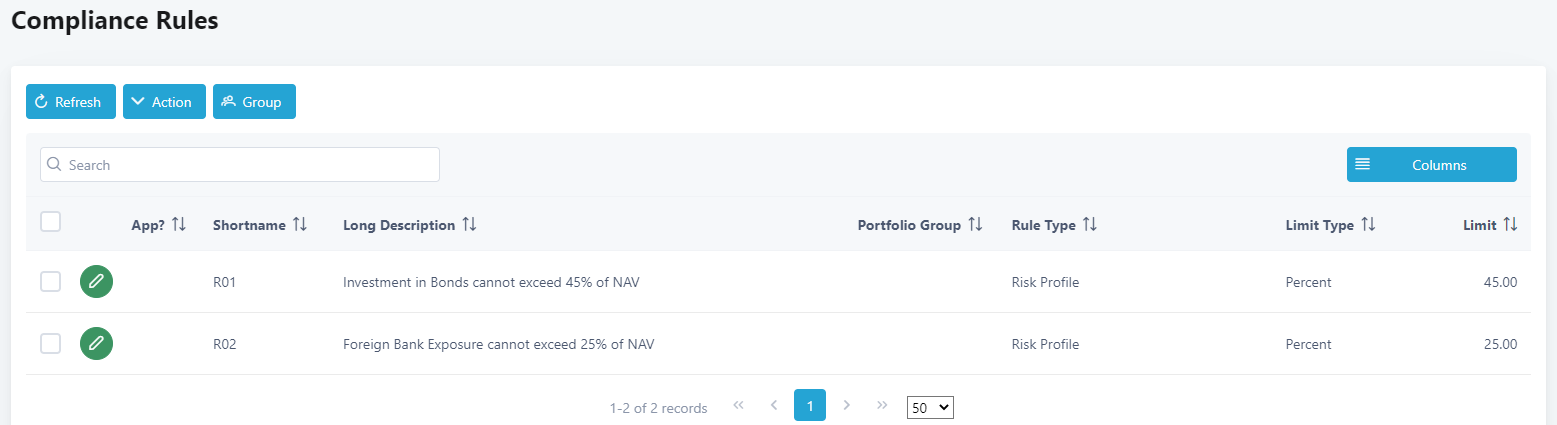The height and width of the screenshot is (425, 1557).
Task: Click the Group button
Action: (254, 102)
